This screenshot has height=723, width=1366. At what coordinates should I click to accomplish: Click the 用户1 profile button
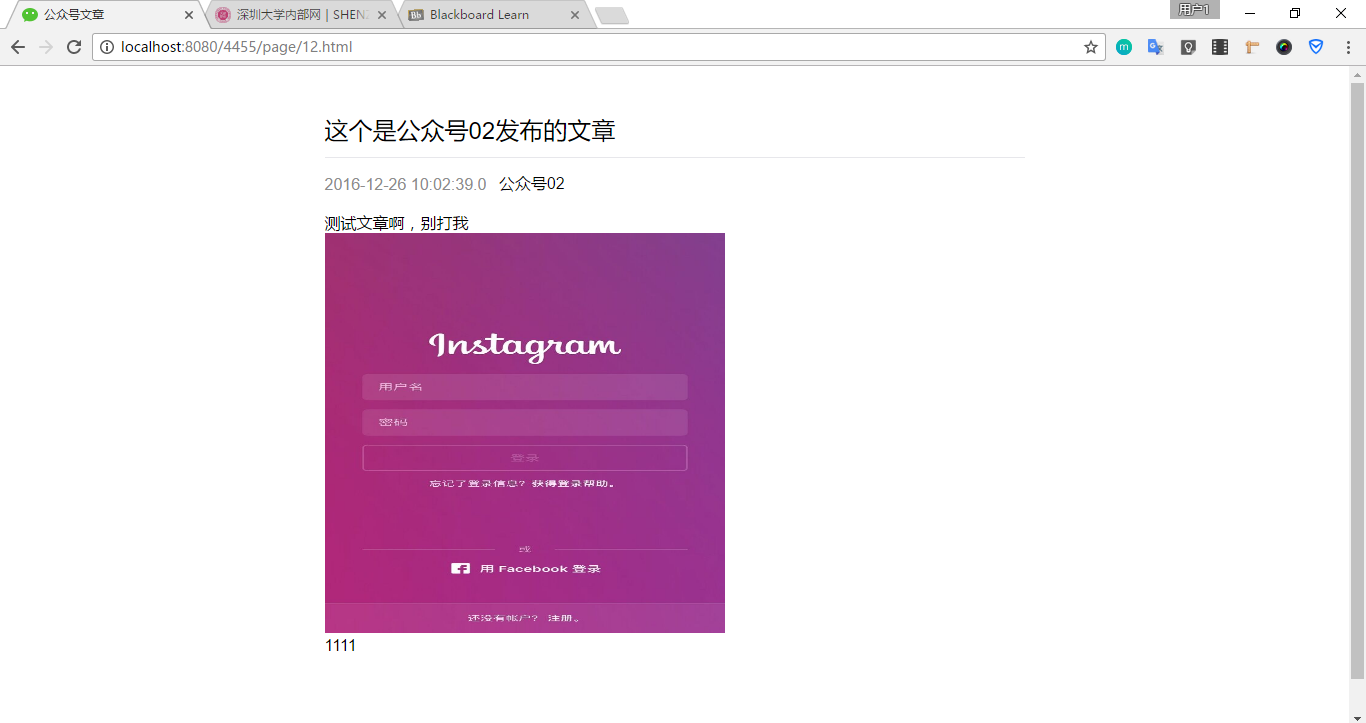[x=1194, y=10]
